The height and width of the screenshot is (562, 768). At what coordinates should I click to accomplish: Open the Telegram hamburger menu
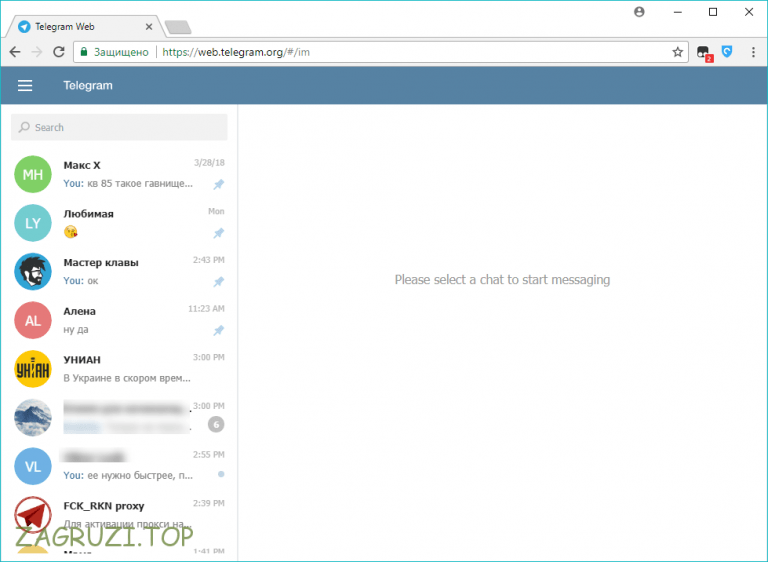(x=25, y=86)
